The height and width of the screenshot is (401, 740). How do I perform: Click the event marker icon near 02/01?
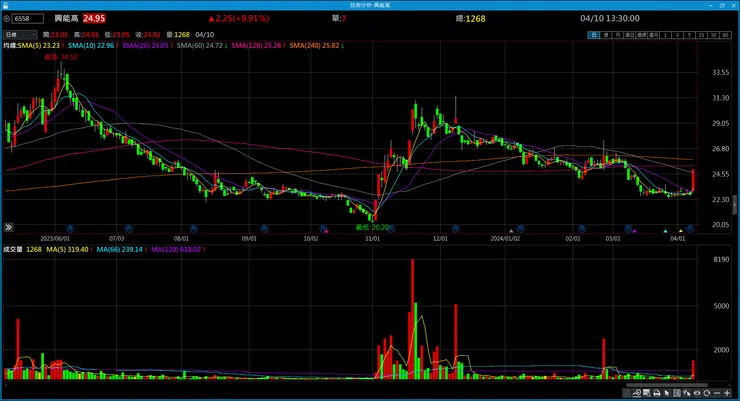(581, 228)
